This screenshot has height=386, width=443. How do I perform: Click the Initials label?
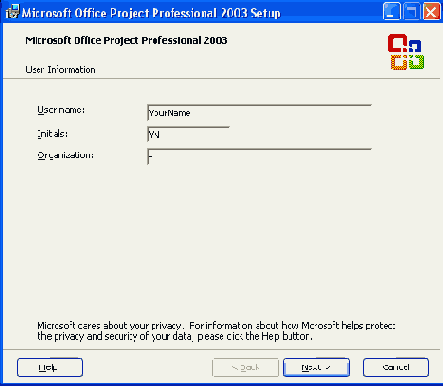[53, 134]
